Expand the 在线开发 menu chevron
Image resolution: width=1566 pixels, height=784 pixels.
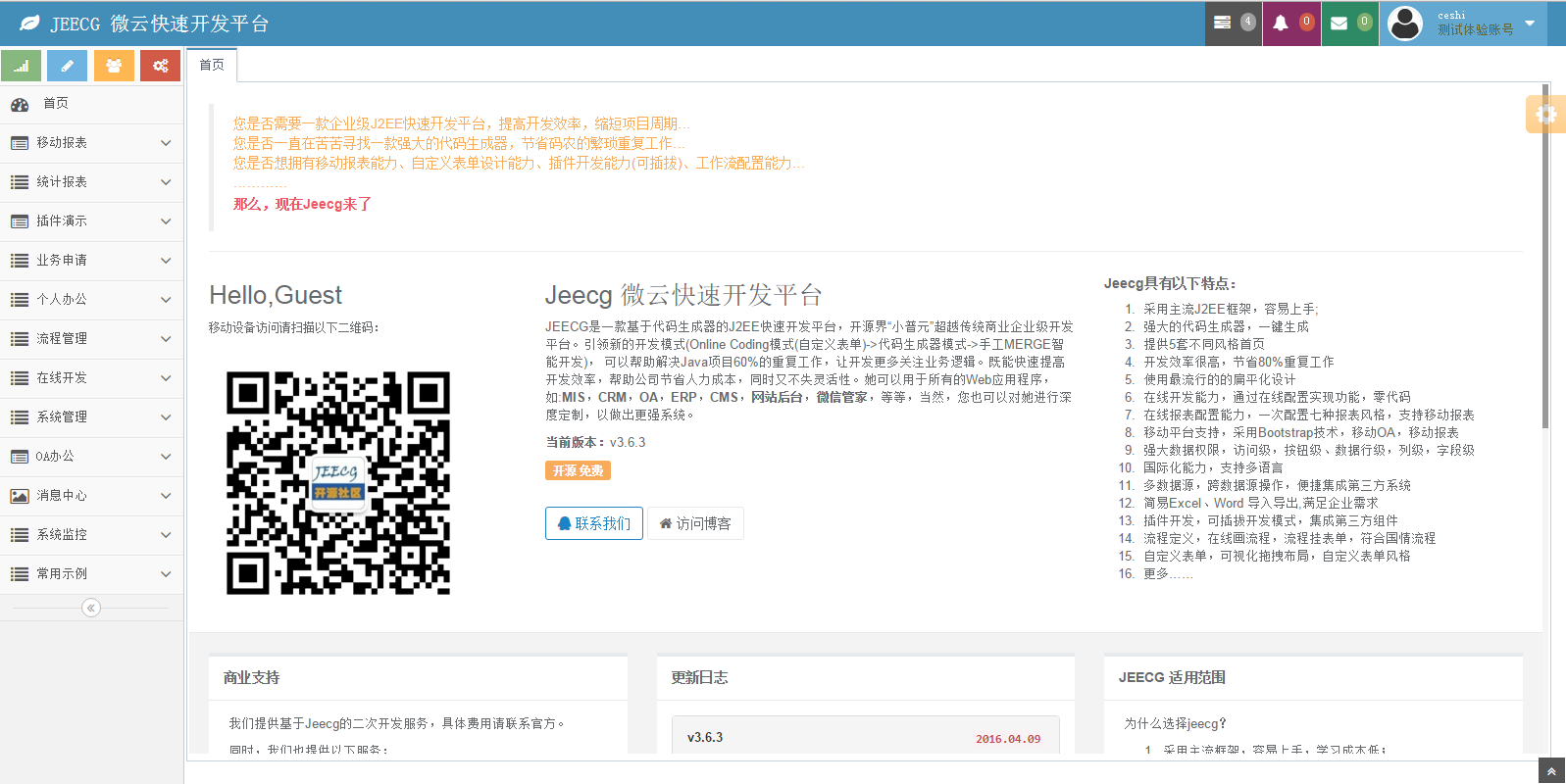166,378
